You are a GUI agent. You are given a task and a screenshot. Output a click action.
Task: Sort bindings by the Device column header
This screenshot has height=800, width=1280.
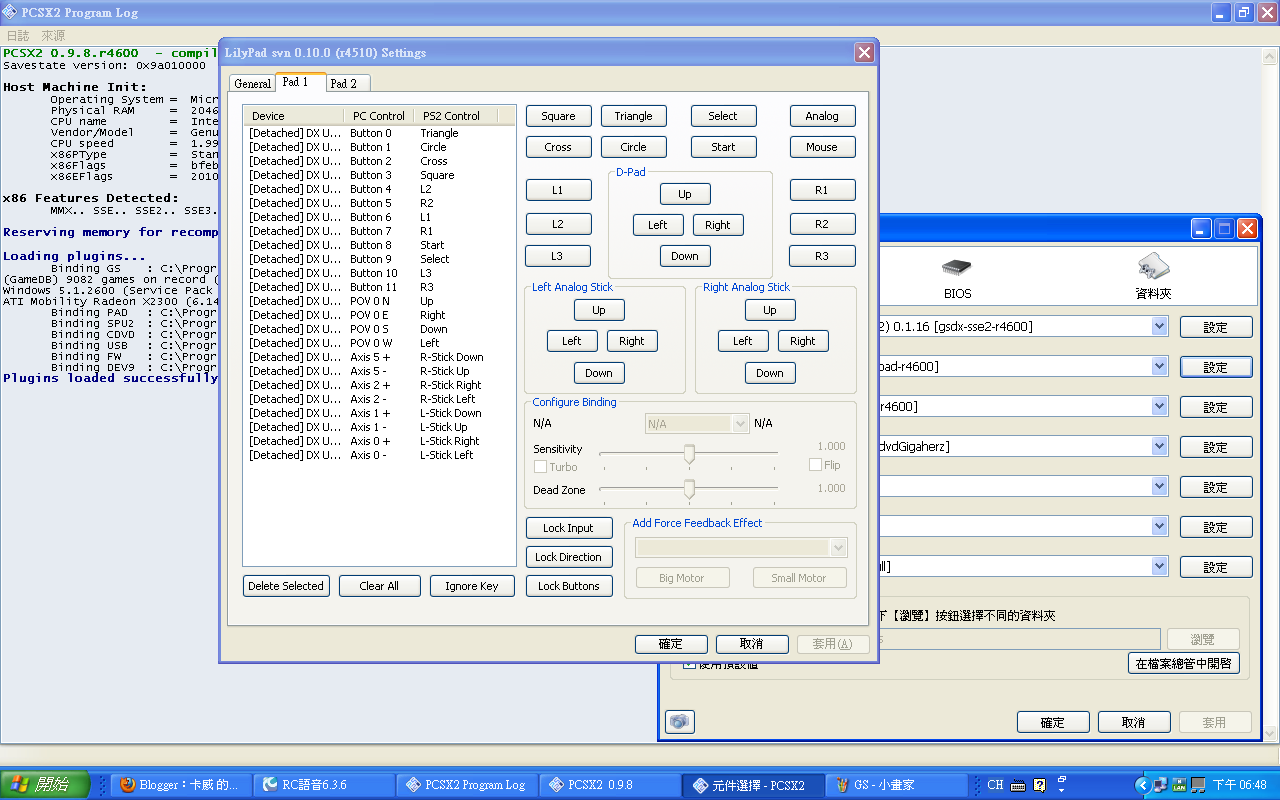pyautogui.click(x=293, y=116)
